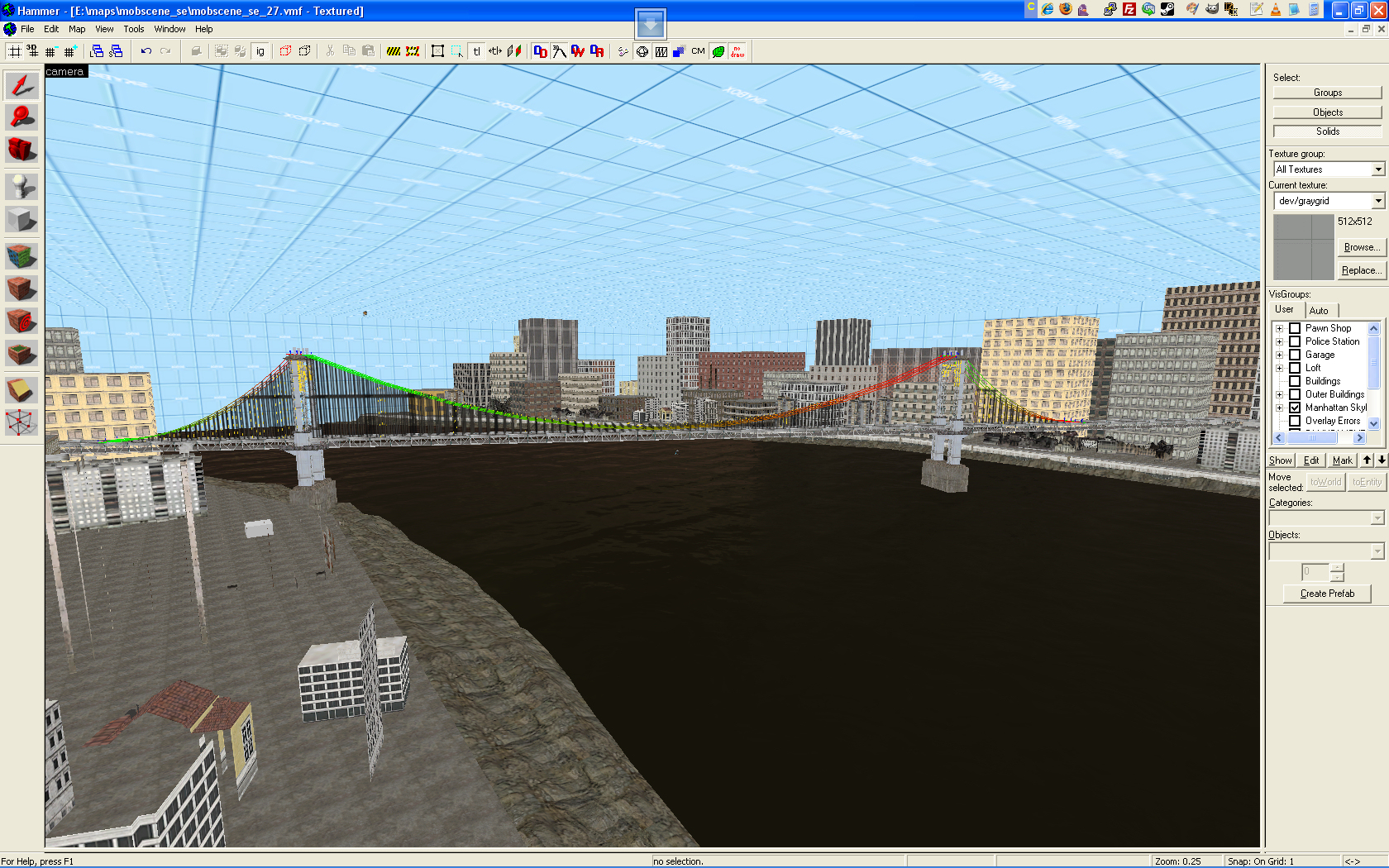Viewport: 1389px width, 868px height.
Task: Switch to the Auto visgroups tab
Action: (1319, 311)
